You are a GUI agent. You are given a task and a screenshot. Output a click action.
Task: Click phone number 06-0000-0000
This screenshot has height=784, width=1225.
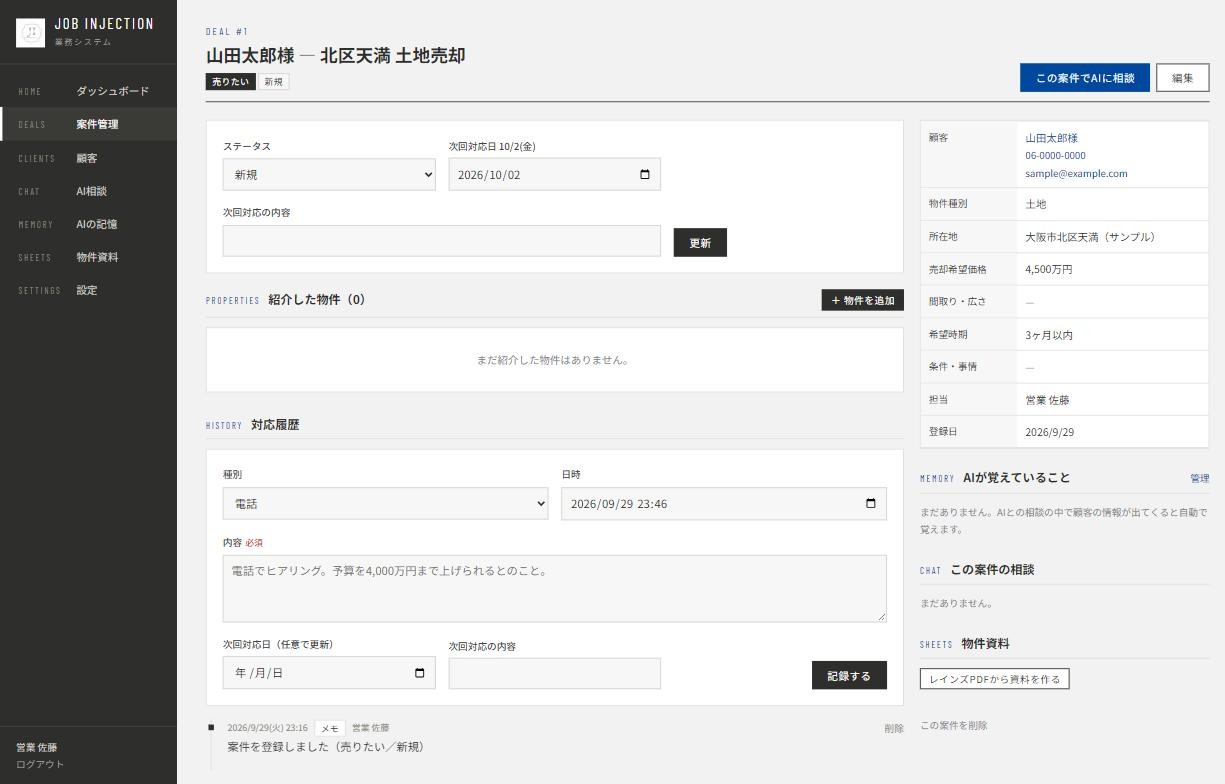tap(1055, 156)
